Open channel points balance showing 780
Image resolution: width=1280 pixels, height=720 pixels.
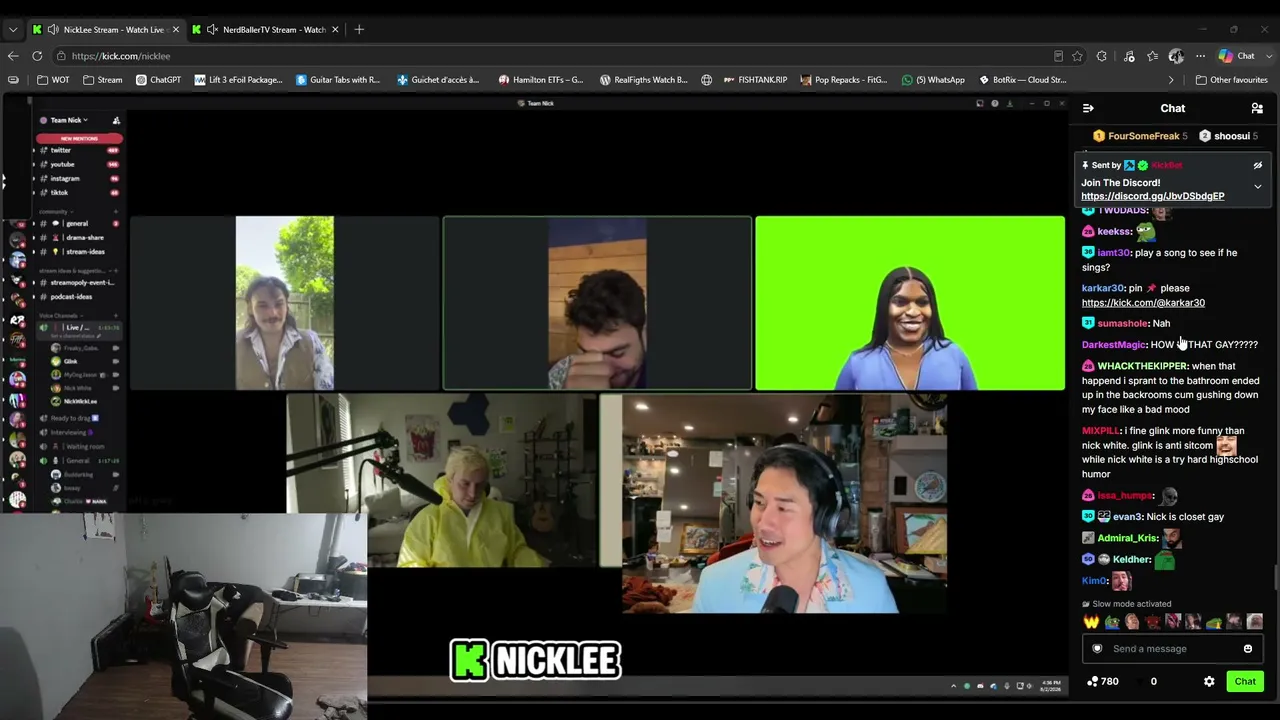tap(1103, 681)
